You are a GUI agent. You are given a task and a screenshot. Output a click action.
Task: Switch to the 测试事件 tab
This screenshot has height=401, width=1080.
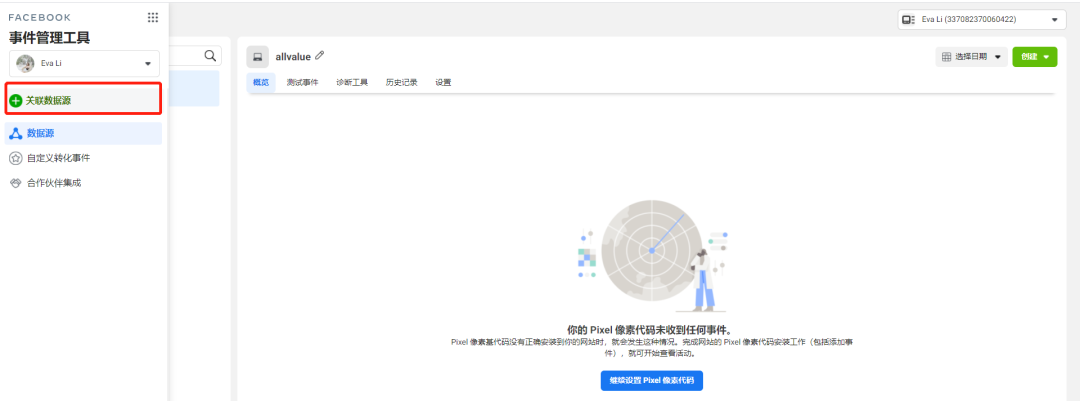[x=302, y=83]
